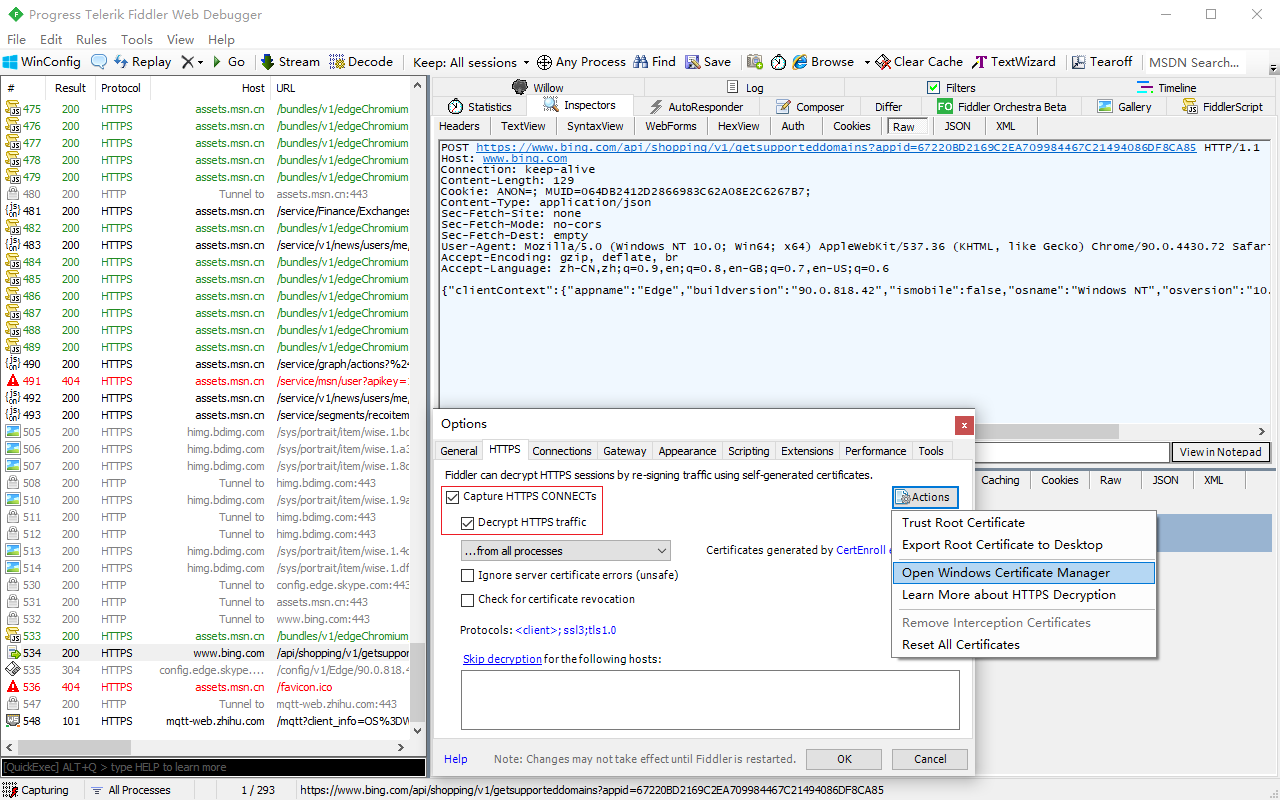Open Keep: All sessions dropdown
This screenshot has width=1280, height=800.
[x=472, y=62]
